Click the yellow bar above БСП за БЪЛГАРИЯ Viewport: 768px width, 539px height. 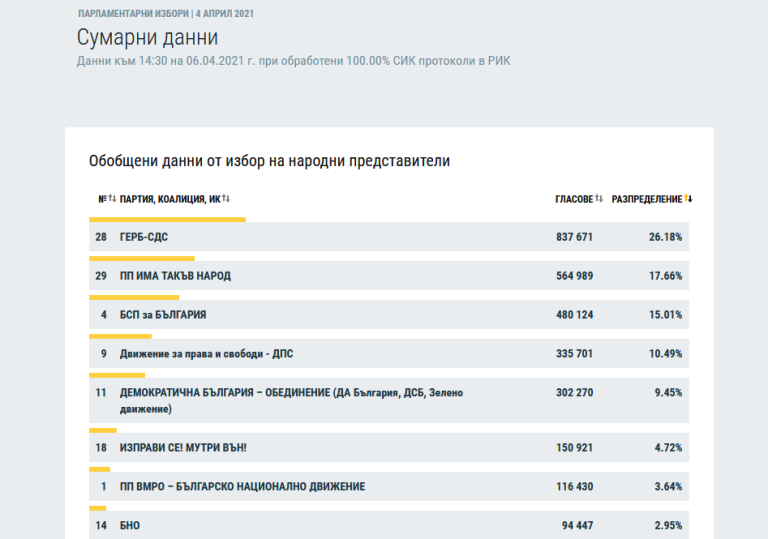[x=134, y=297]
